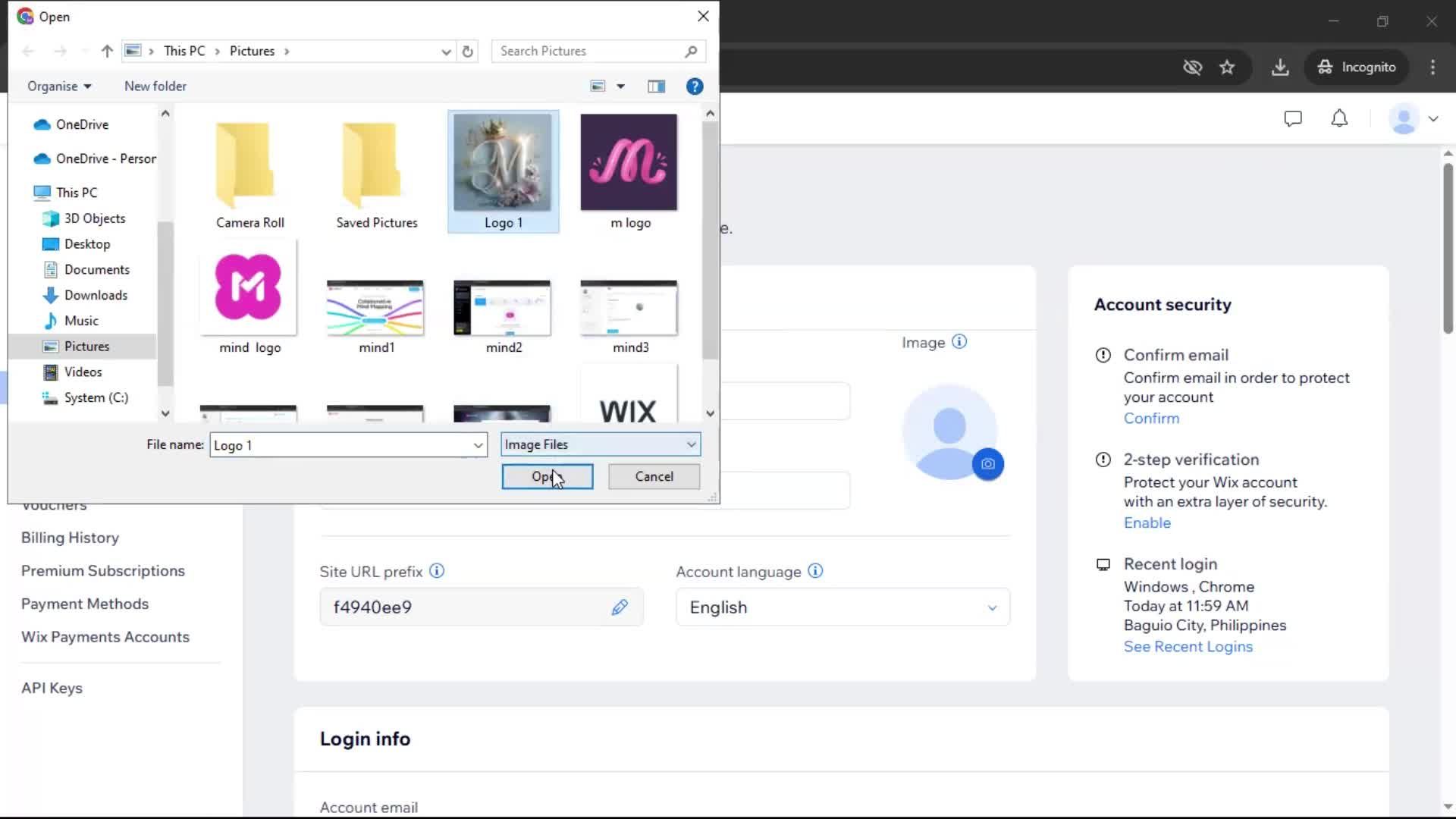
Task: Select the mind logo image
Action: pos(249,297)
